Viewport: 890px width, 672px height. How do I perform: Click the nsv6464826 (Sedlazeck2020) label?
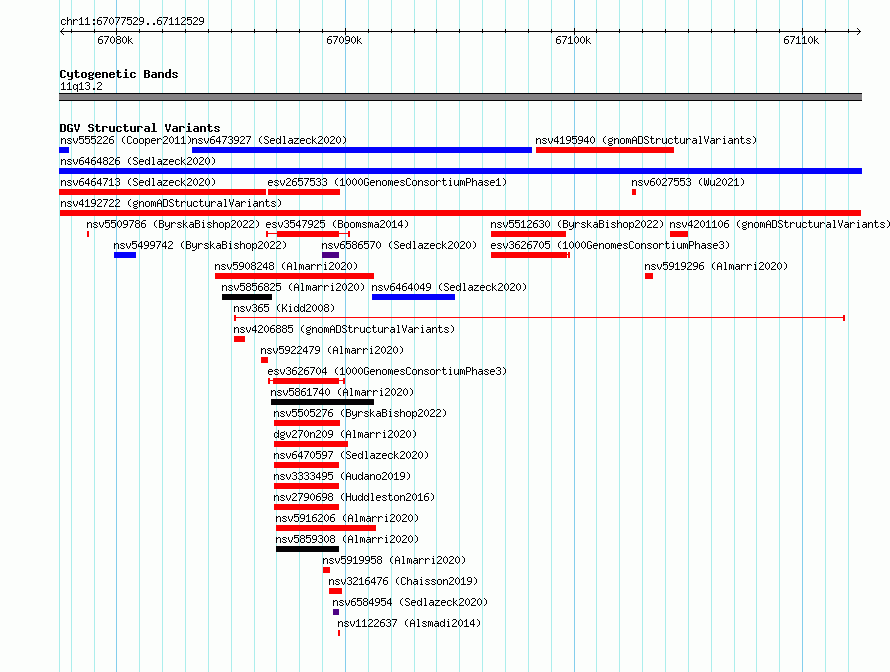click(138, 161)
